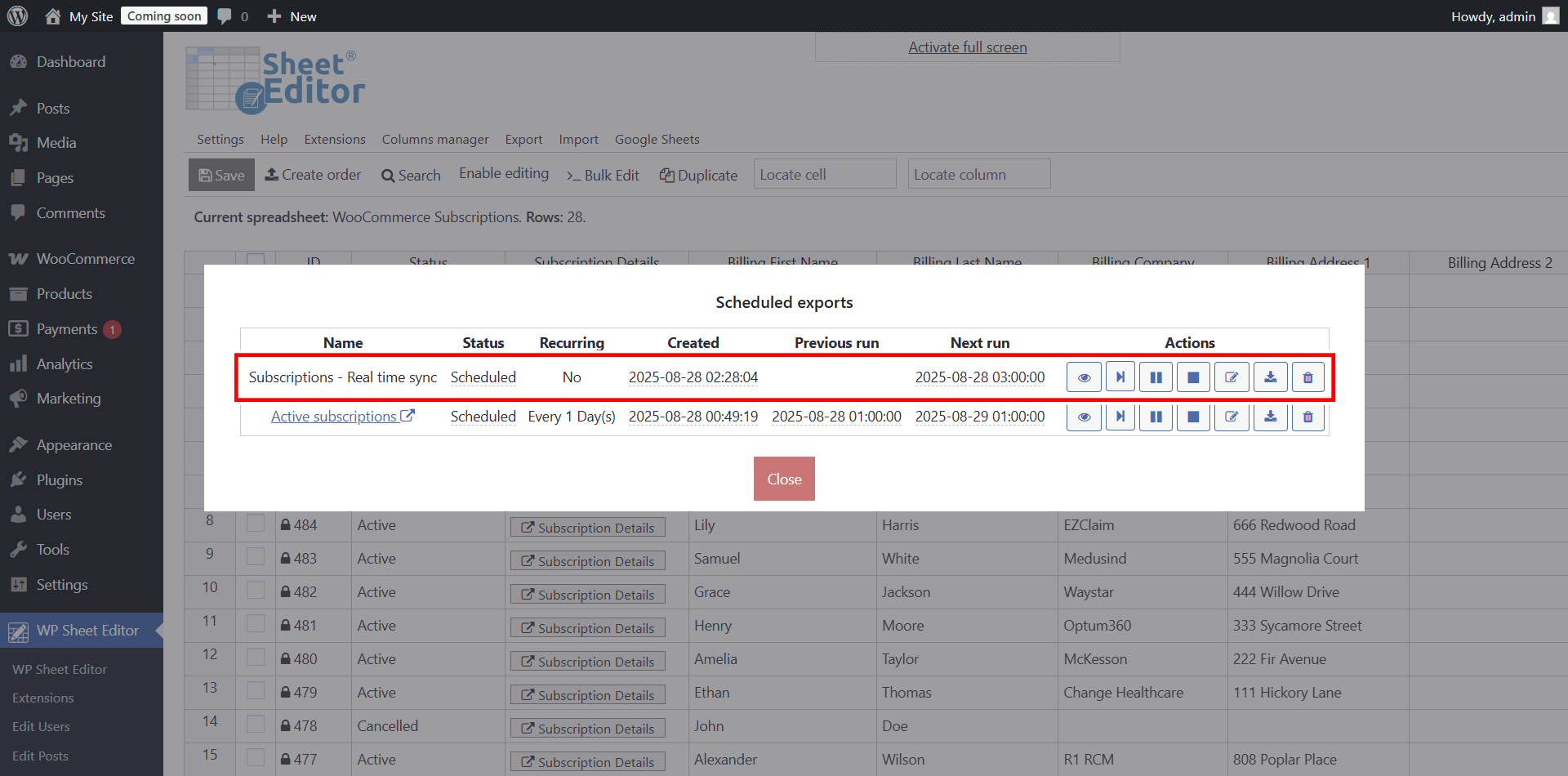Viewport: 1568px width, 776px height.
Task: Stop the Subscriptions - Real time sync export
Action: [1193, 377]
